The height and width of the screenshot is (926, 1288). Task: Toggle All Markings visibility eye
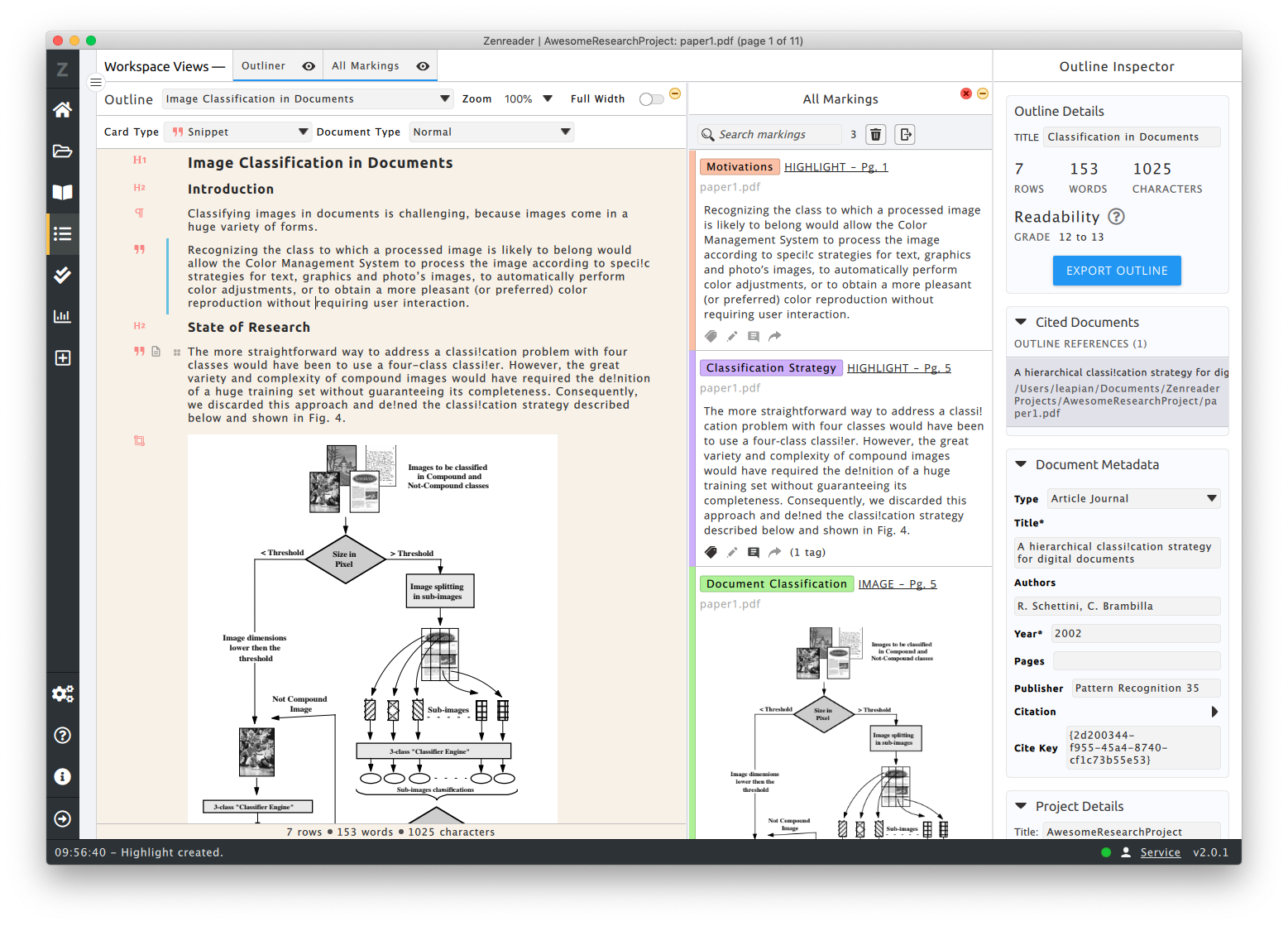(423, 66)
